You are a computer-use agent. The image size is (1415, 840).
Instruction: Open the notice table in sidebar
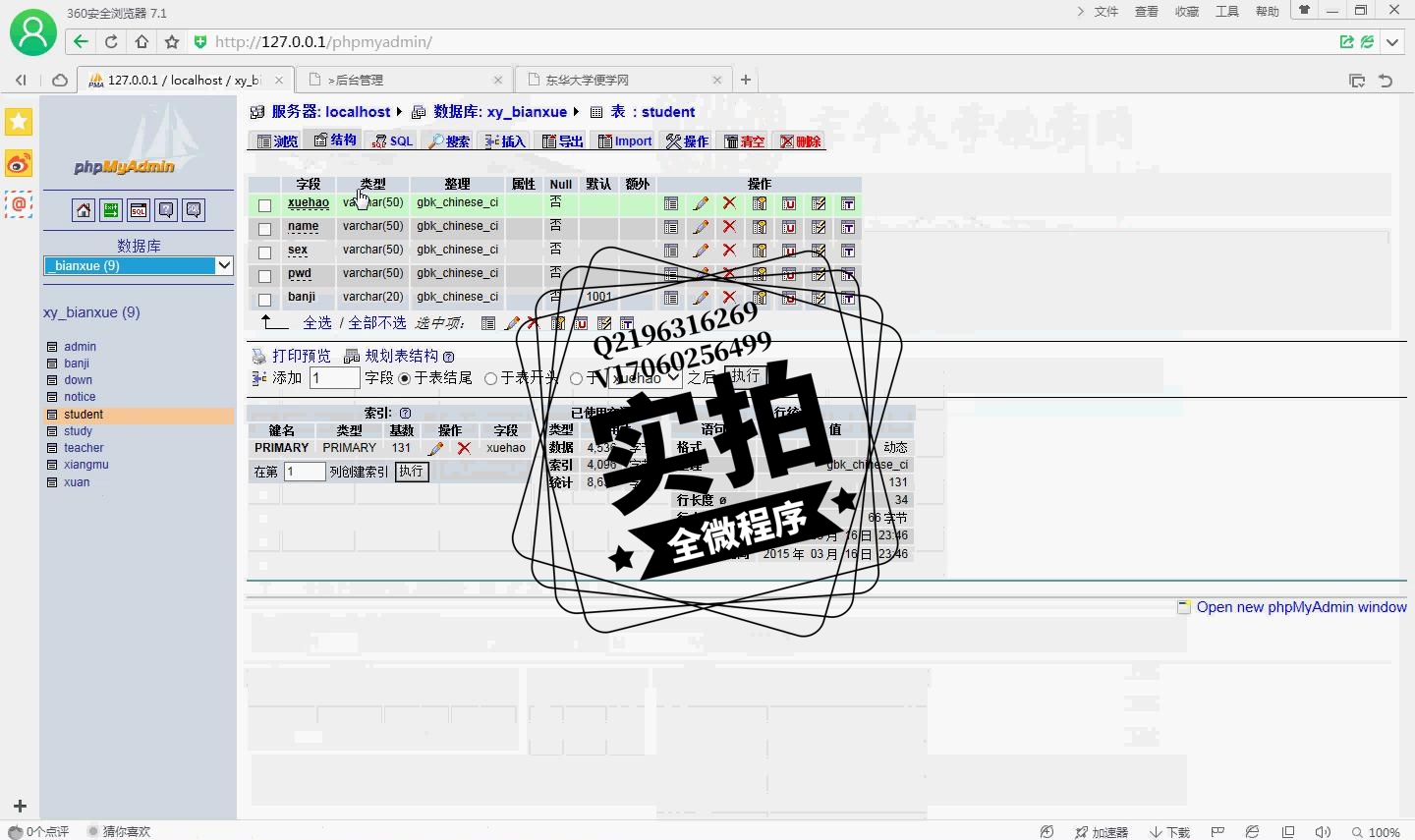pos(80,397)
